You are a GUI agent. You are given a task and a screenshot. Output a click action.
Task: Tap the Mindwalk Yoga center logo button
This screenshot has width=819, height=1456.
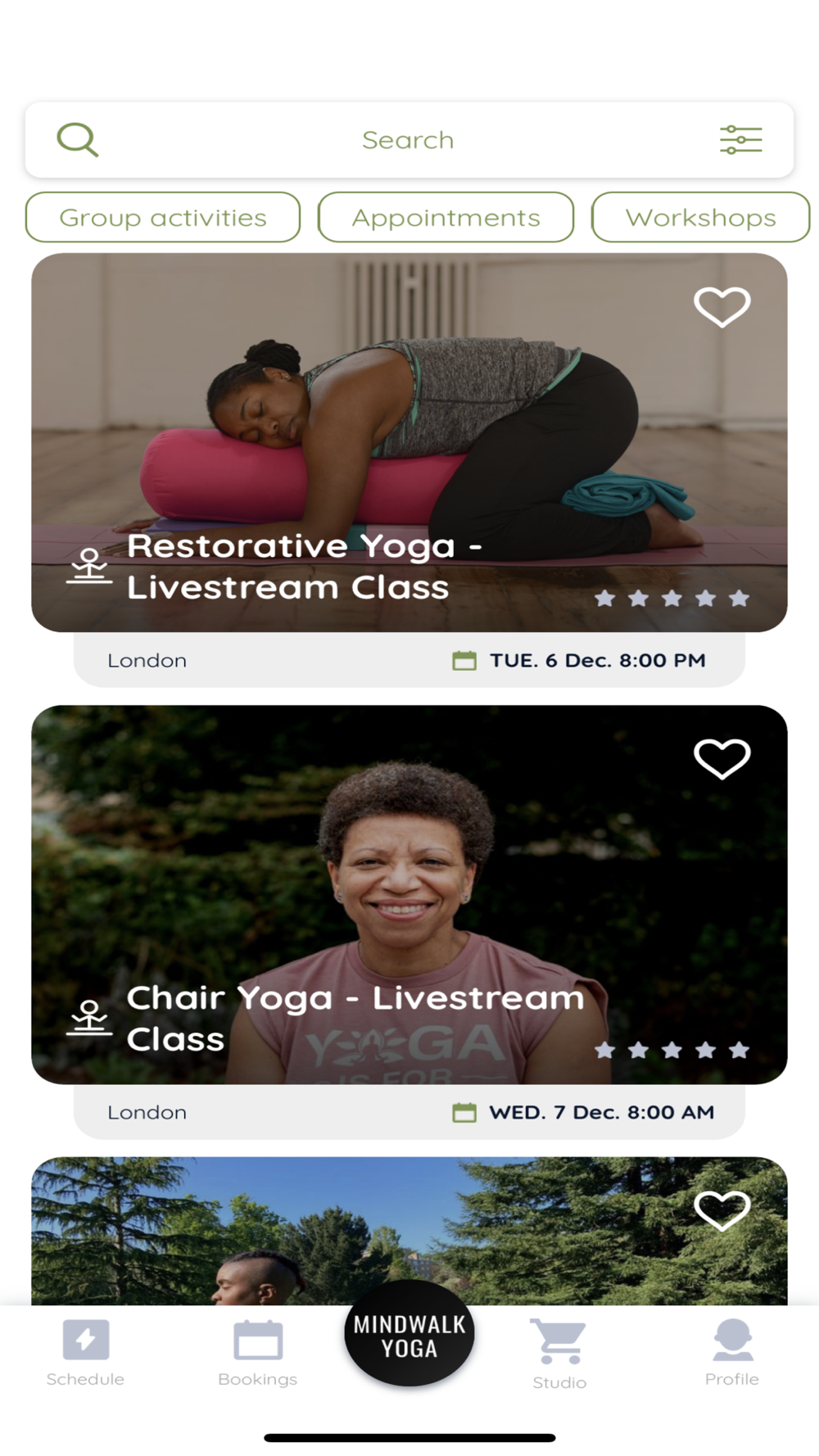pos(409,1334)
